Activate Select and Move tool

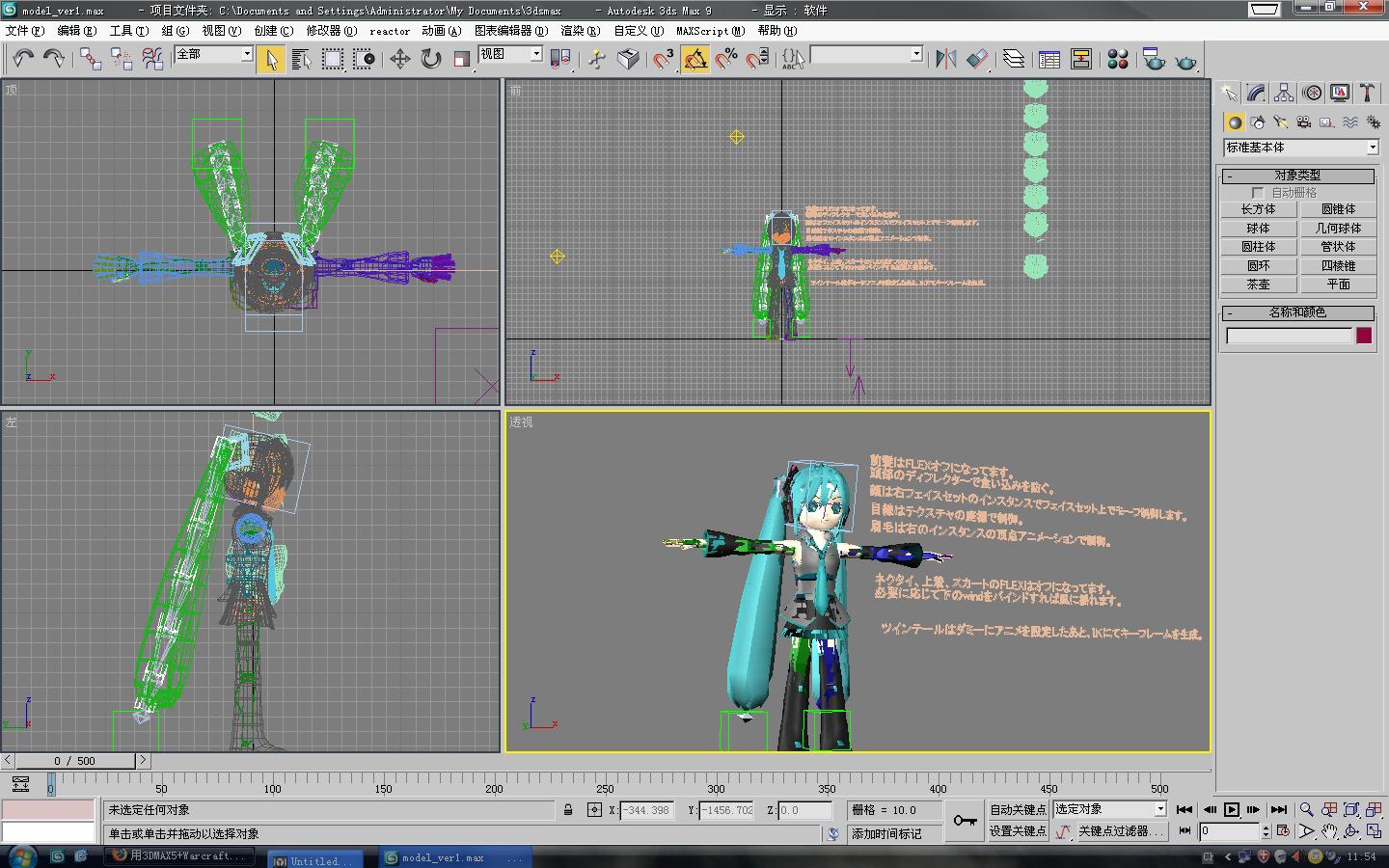click(x=399, y=59)
